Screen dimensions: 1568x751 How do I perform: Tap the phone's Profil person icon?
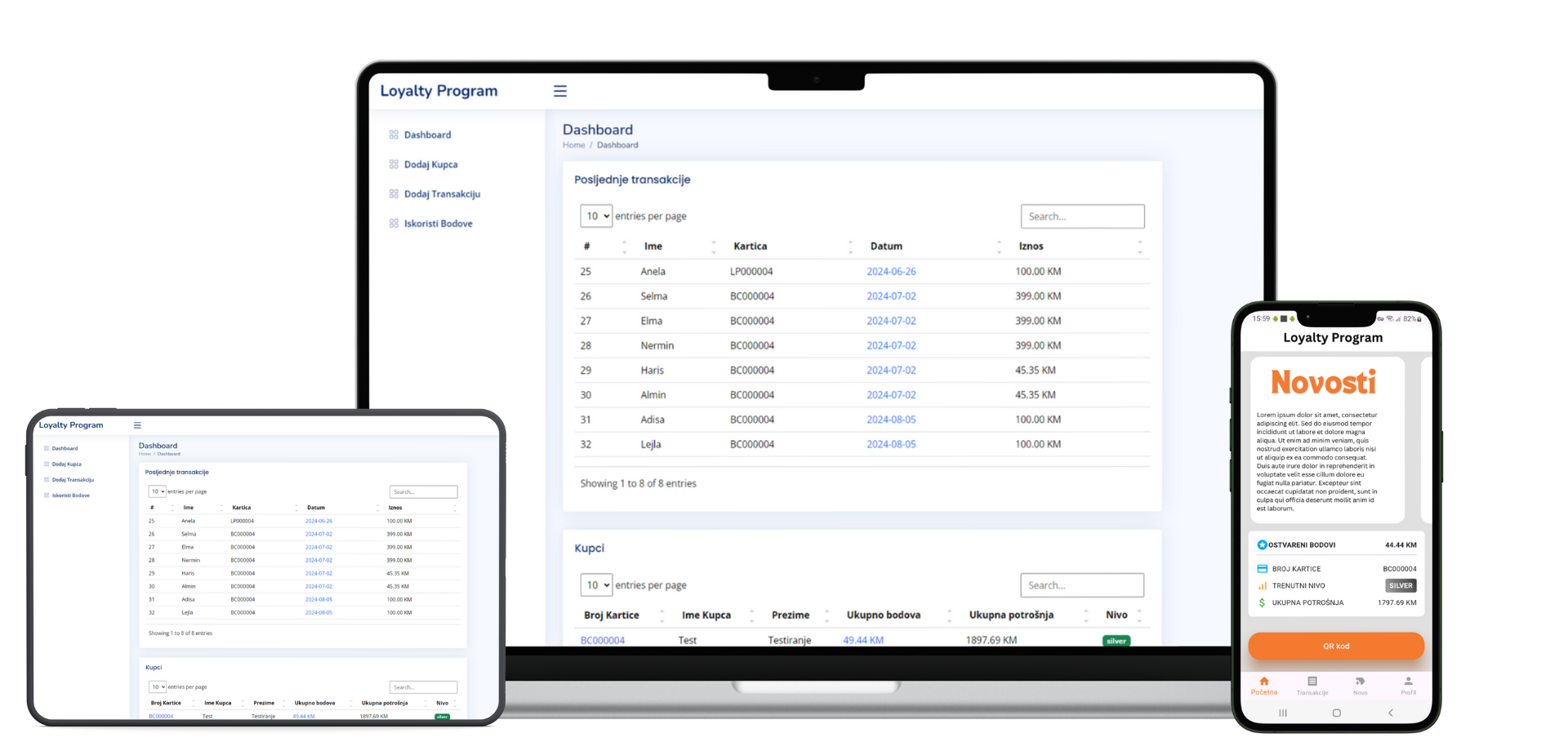[x=1408, y=681]
